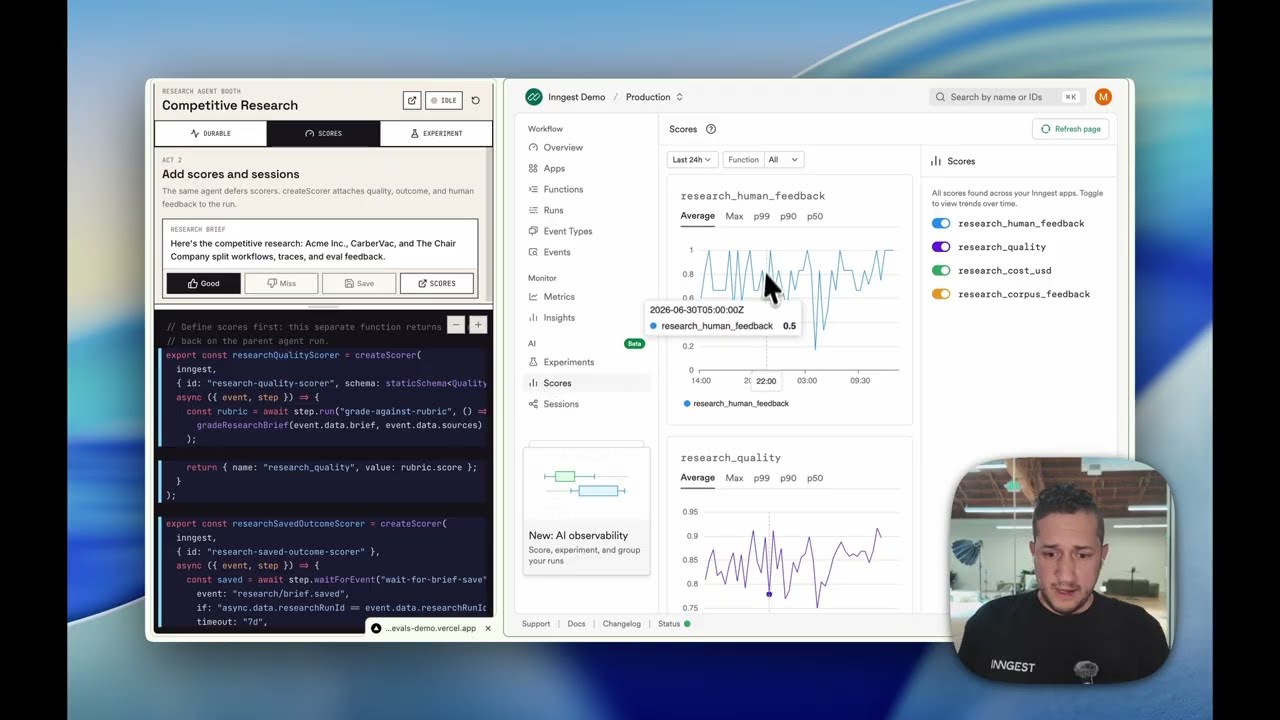Click the help icon next to Scores heading
The width and height of the screenshot is (1280, 720).
point(711,129)
